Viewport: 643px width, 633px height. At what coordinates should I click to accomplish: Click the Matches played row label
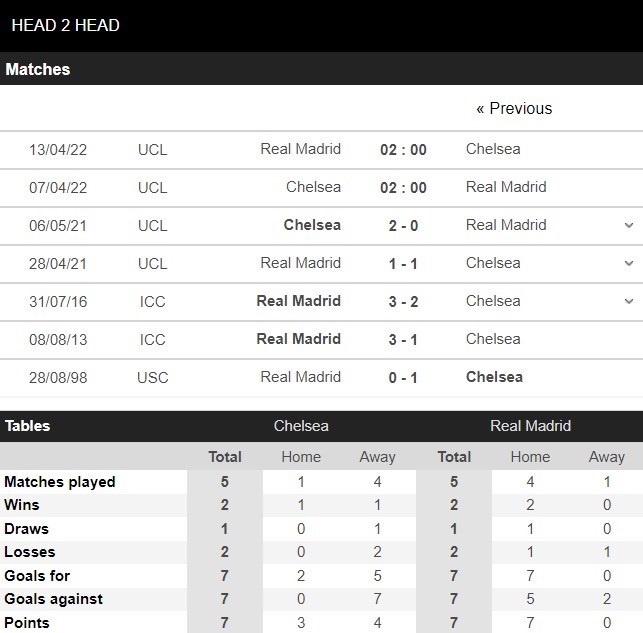pyautogui.click(x=60, y=482)
